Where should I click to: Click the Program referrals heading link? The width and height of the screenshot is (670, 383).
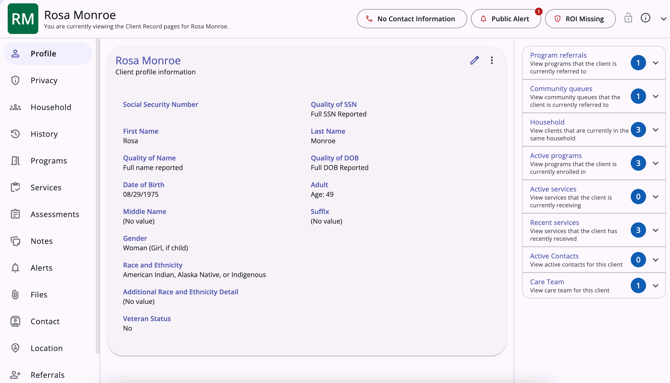558,55
